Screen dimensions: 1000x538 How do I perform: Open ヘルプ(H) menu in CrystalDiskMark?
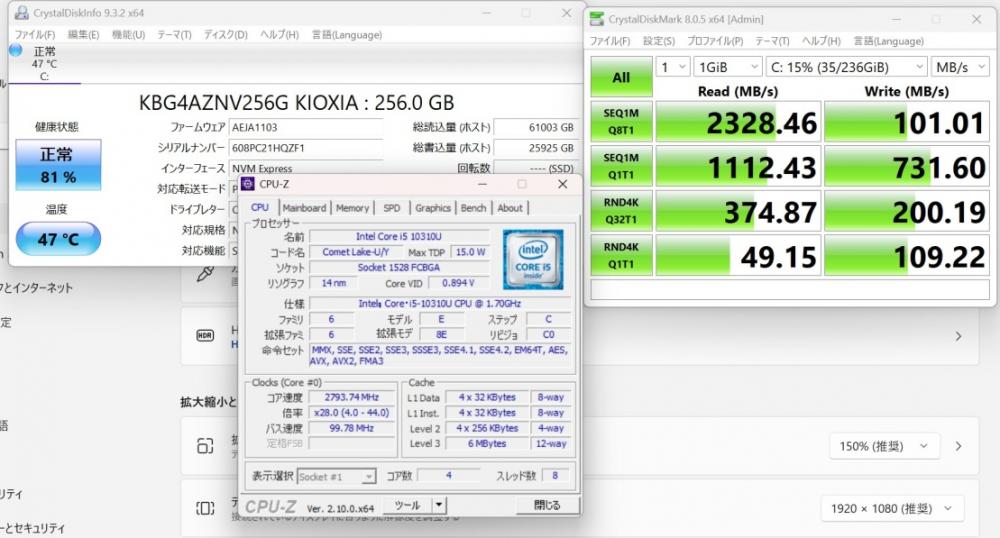821,41
